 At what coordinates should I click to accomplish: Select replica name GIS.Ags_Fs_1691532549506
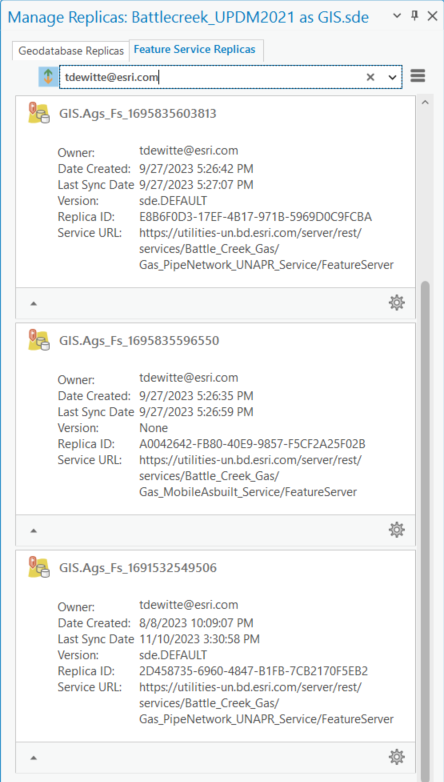click(138, 568)
